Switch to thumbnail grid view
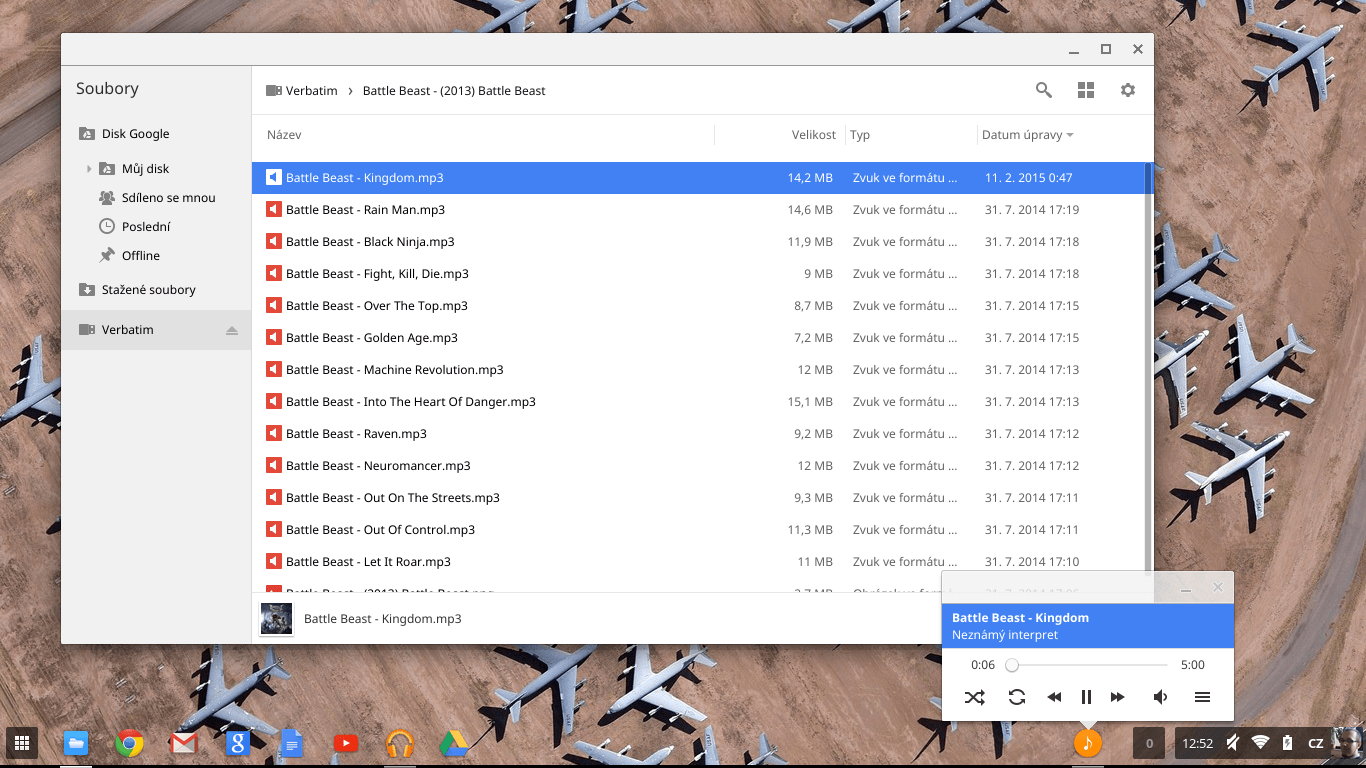The width and height of the screenshot is (1366, 768). tap(1086, 90)
